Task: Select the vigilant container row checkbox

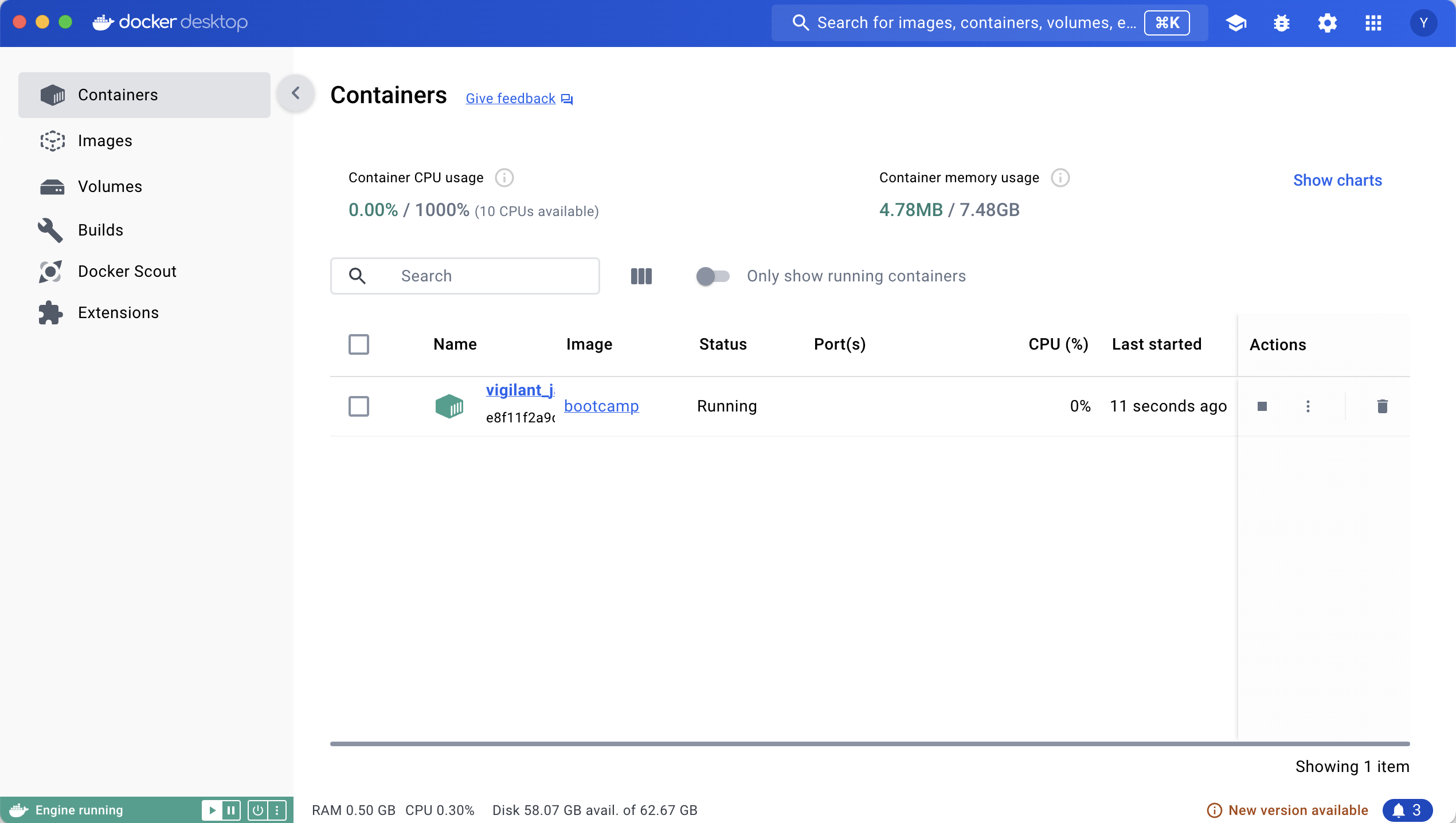Action: coord(359,406)
